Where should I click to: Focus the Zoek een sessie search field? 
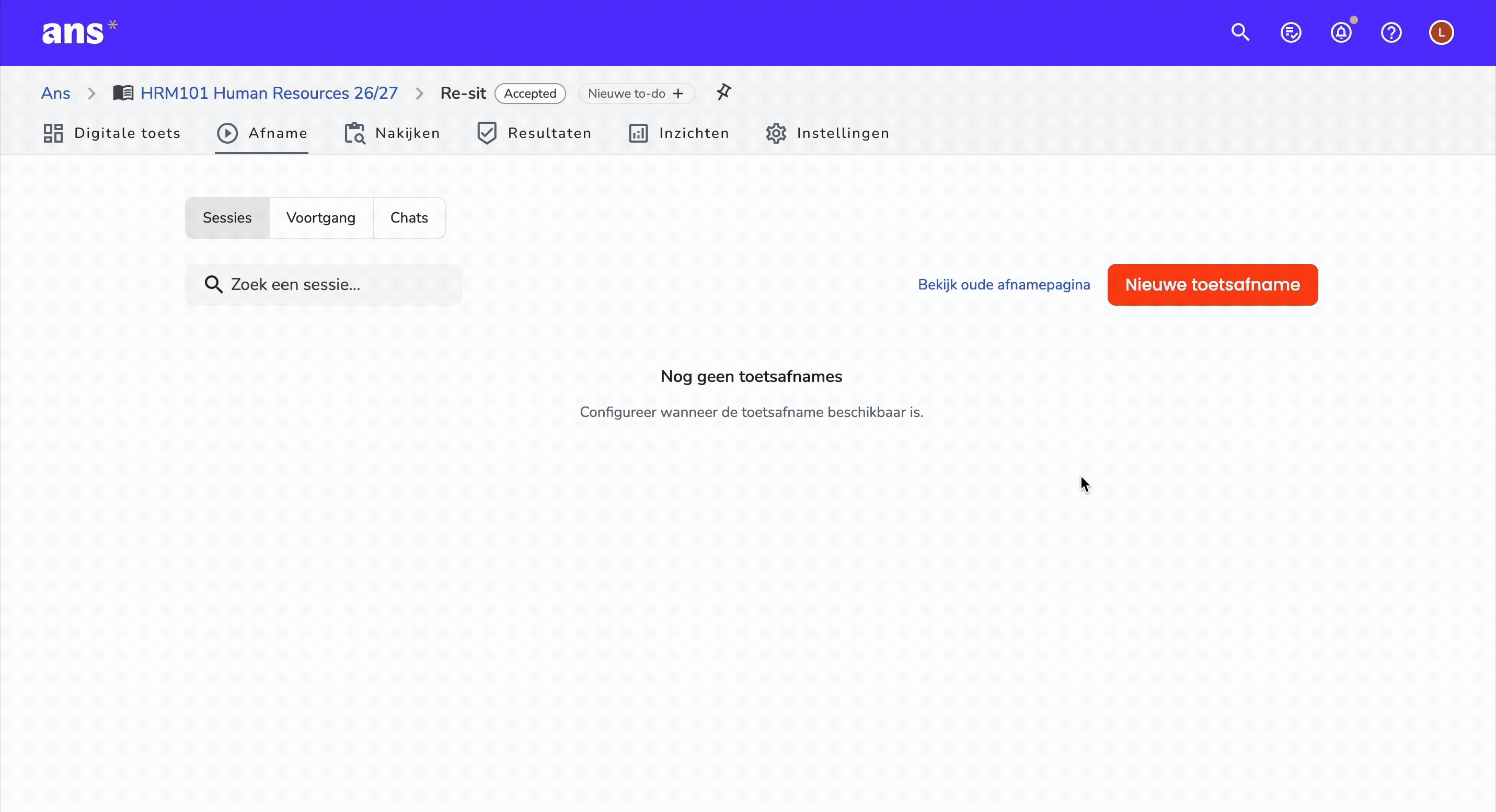[x=324, y=284]
